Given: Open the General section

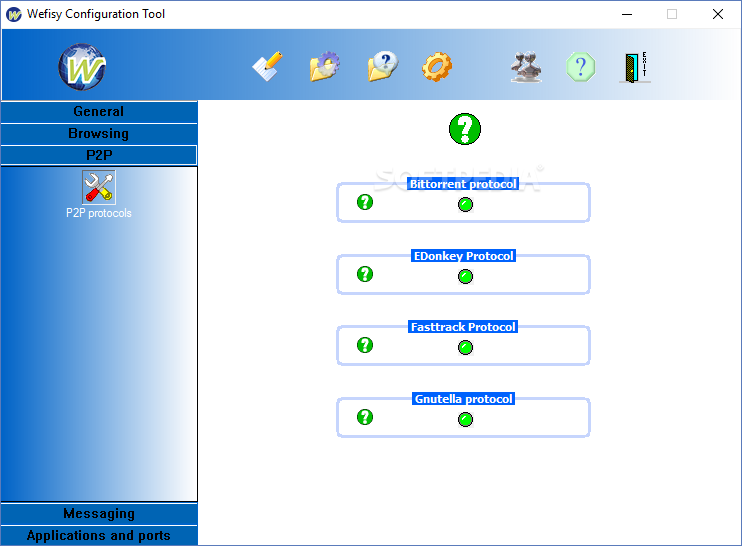Looking at the screenshot, I should click(99, 112).
